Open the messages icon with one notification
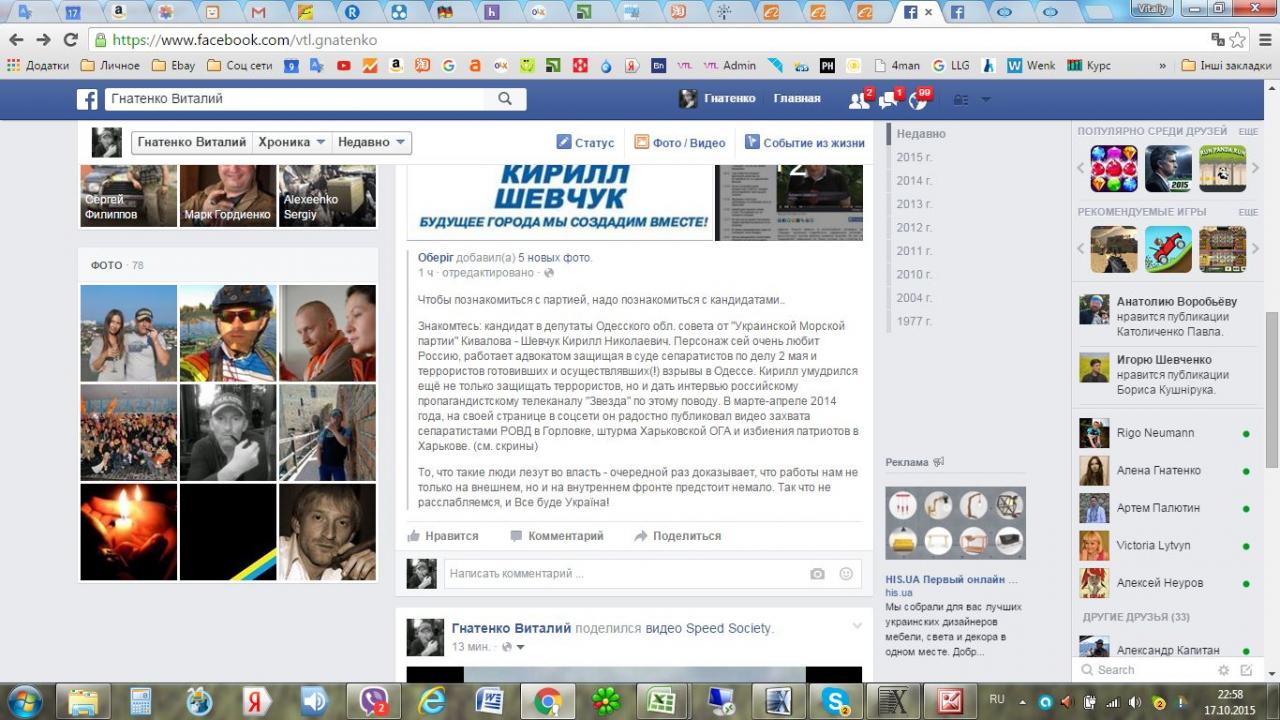This screenshot has height=720, width=1280. [887, 100]
